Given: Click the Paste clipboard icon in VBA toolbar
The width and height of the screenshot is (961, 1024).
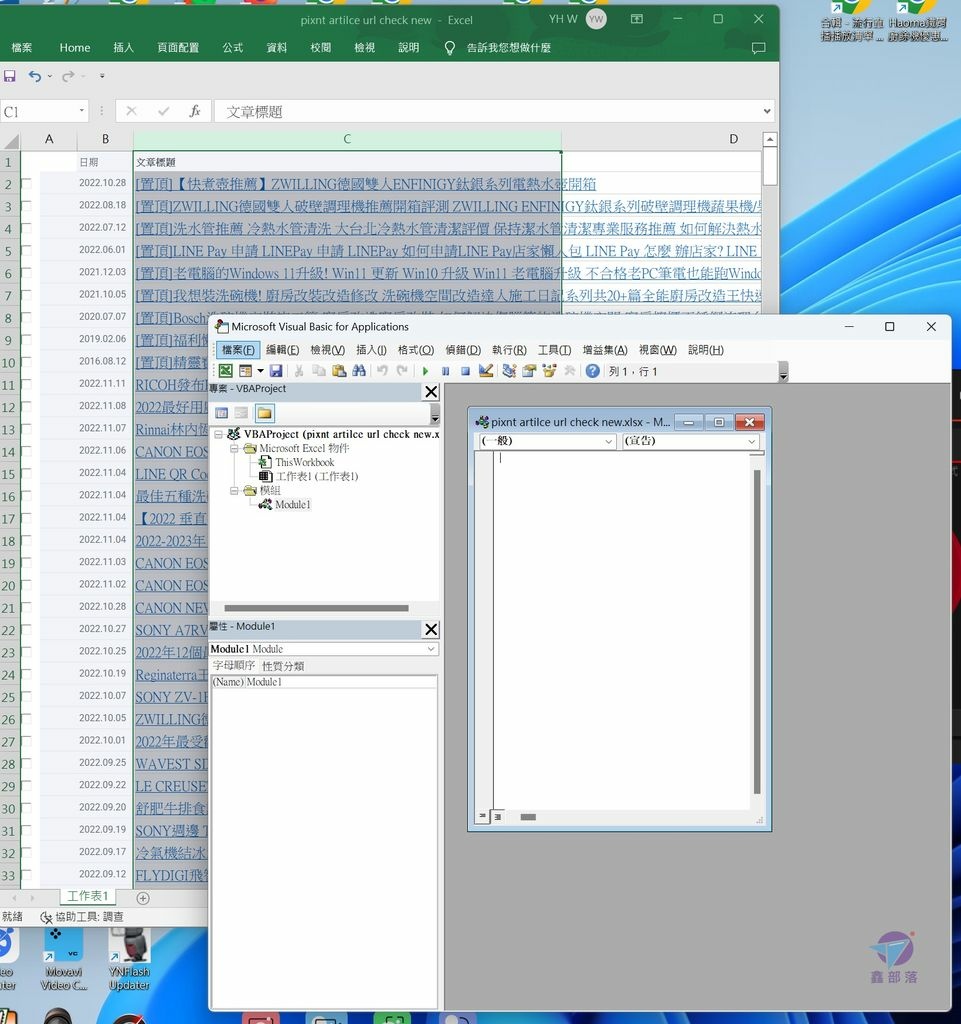Looking at the screenshot, I should [339, 371].
